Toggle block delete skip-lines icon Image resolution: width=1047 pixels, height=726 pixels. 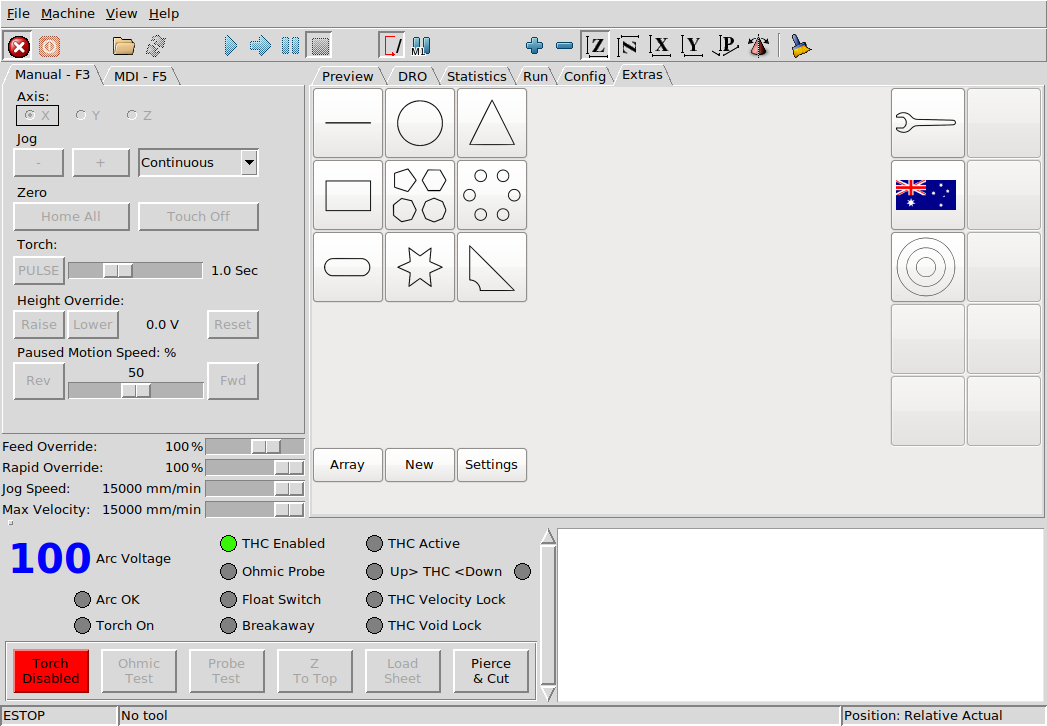point(392,46)
